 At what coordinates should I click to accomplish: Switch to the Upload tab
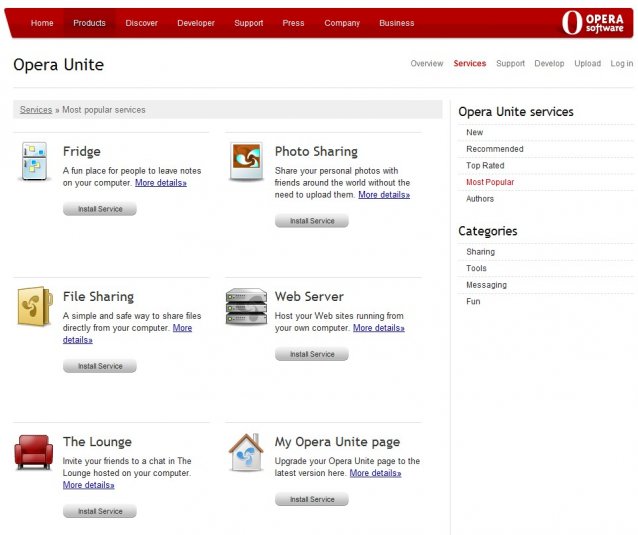pyautogui.click(x=587, y=63)
